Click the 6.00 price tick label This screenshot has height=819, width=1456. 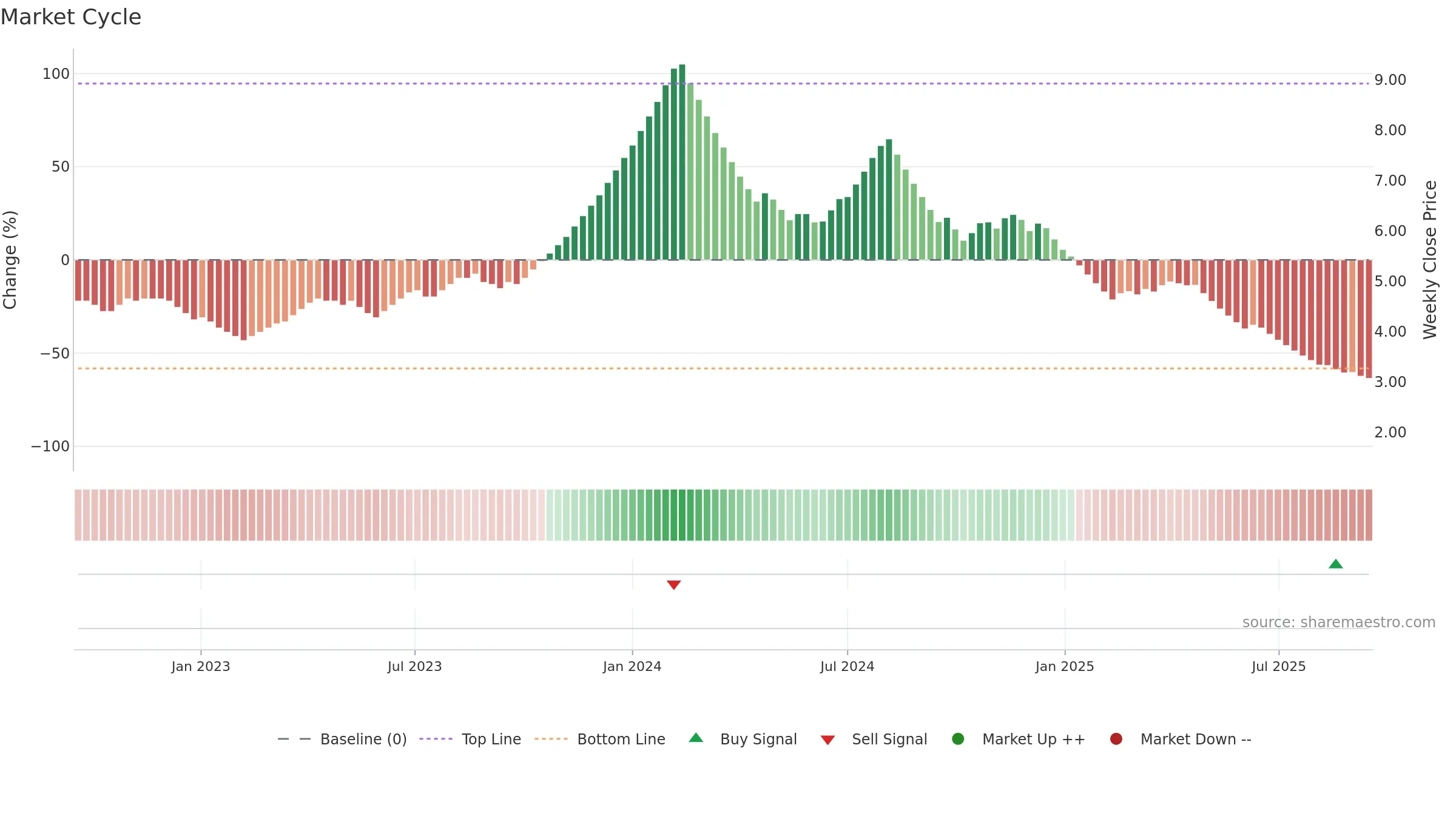[x=1390, y=231]
